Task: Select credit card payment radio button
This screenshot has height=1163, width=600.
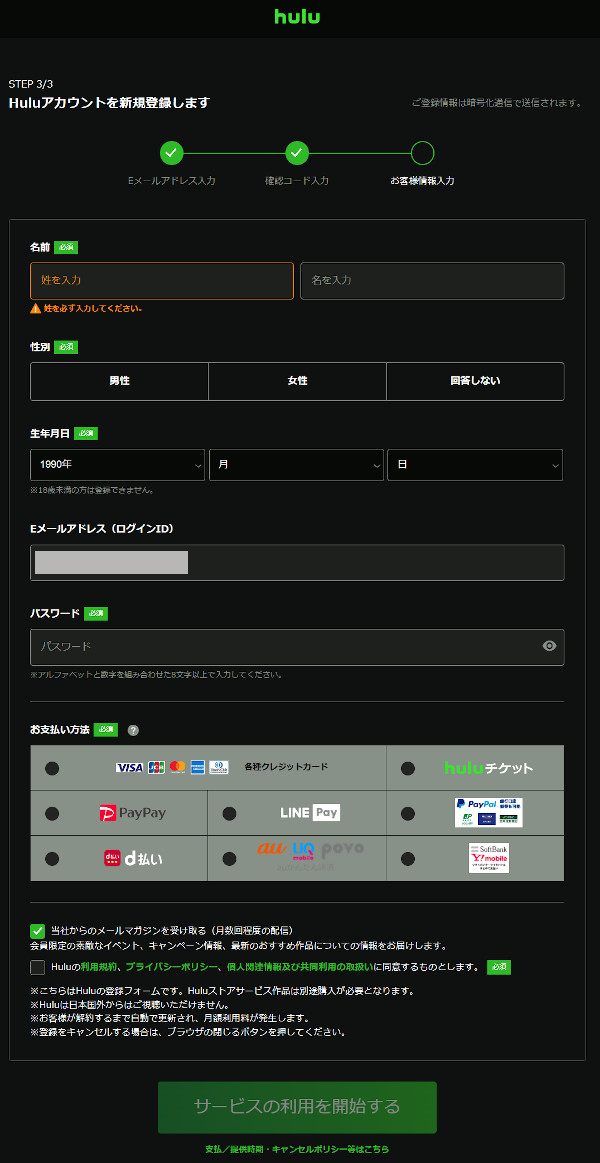Action: point(52,768)
